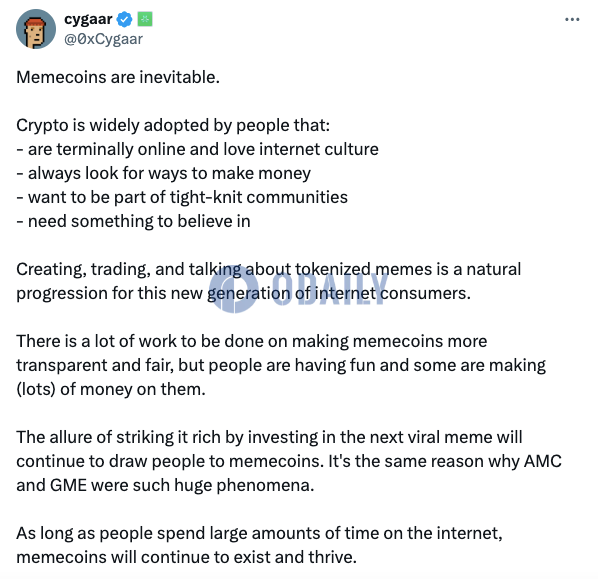Click the paragraph starting "Creating, trading, and talking"

(x=268, y=281)
